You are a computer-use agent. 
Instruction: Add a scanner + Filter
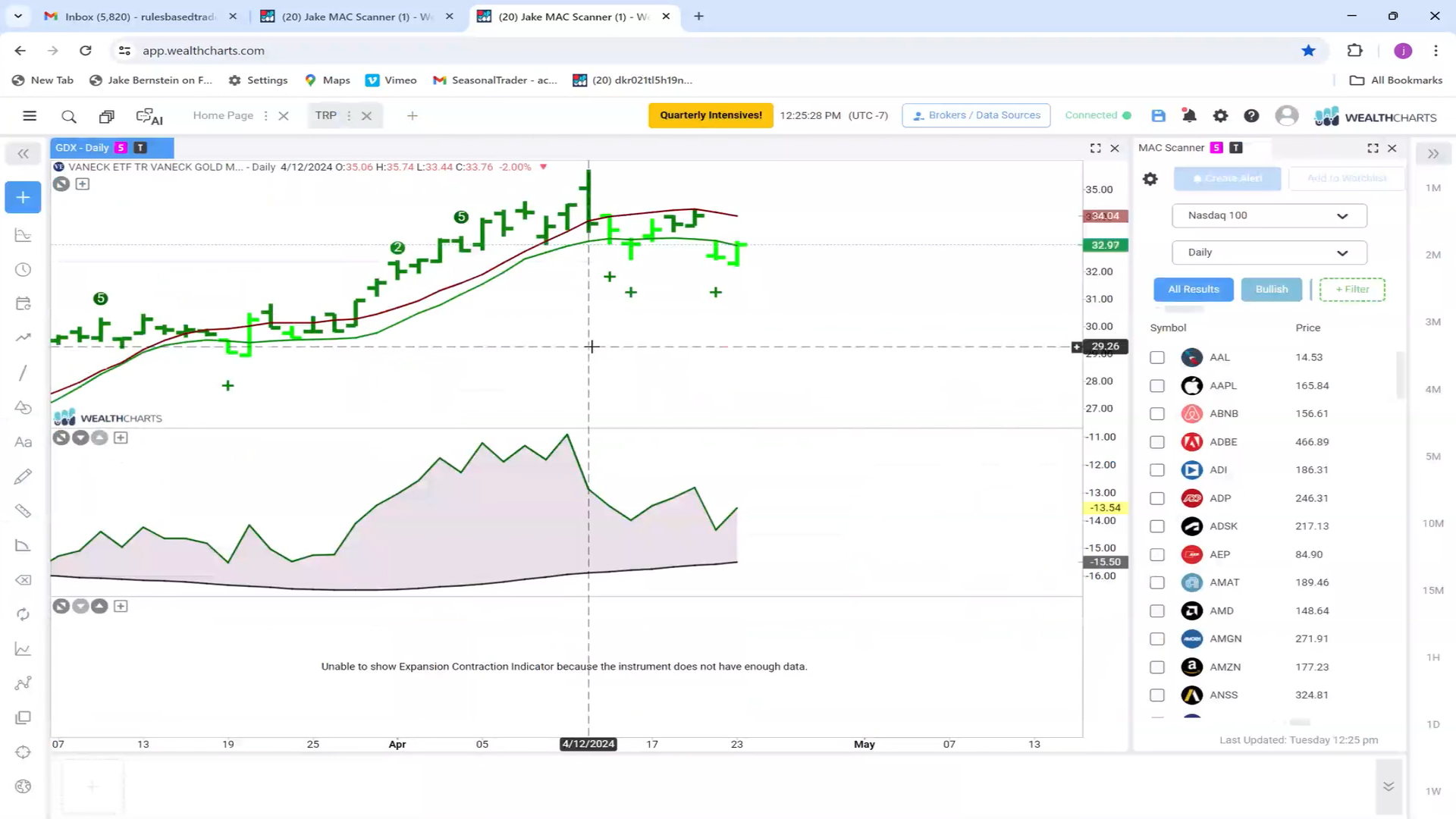[x=1351, y=289]
